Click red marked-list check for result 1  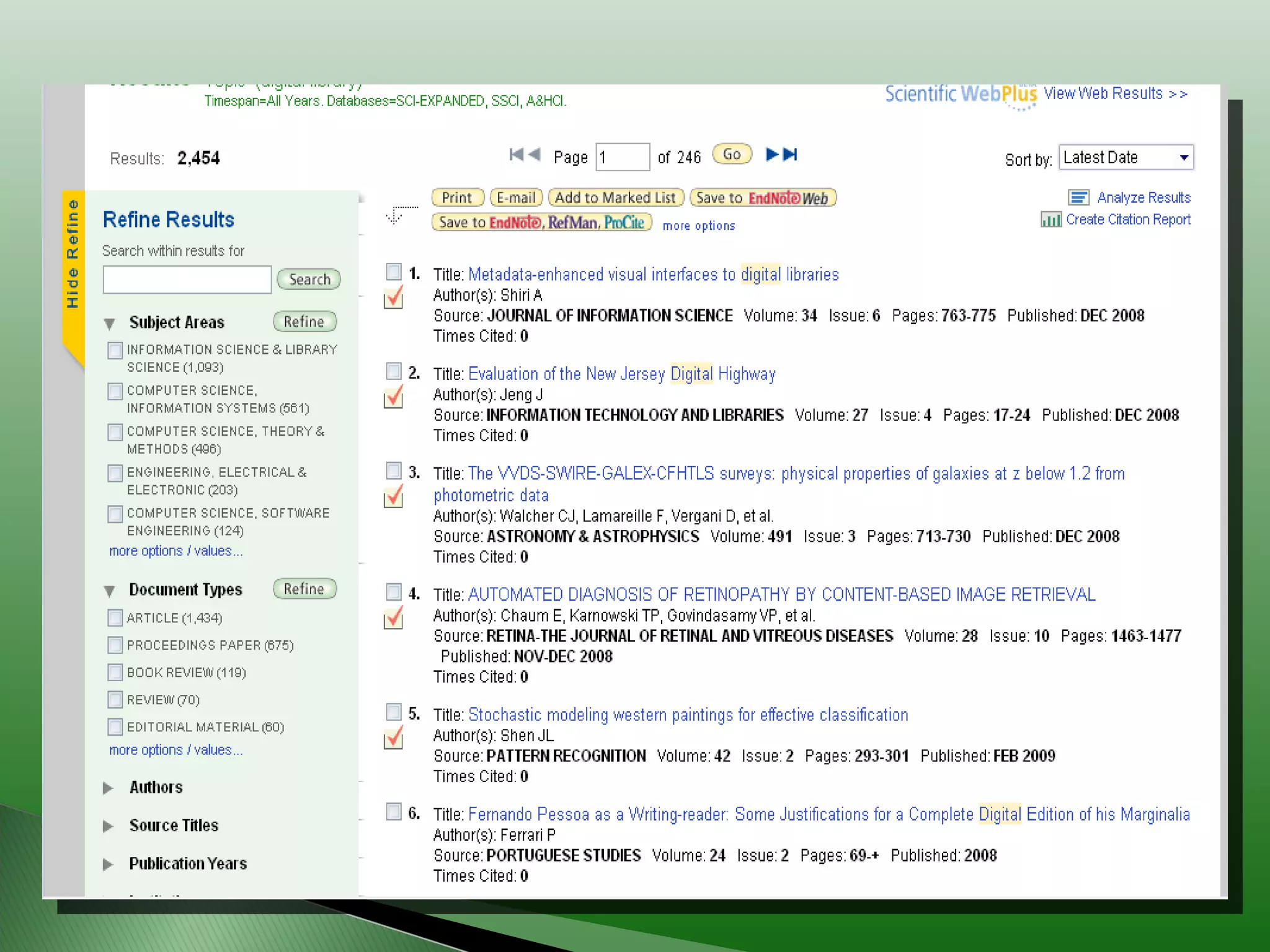[x=394, y=298]
